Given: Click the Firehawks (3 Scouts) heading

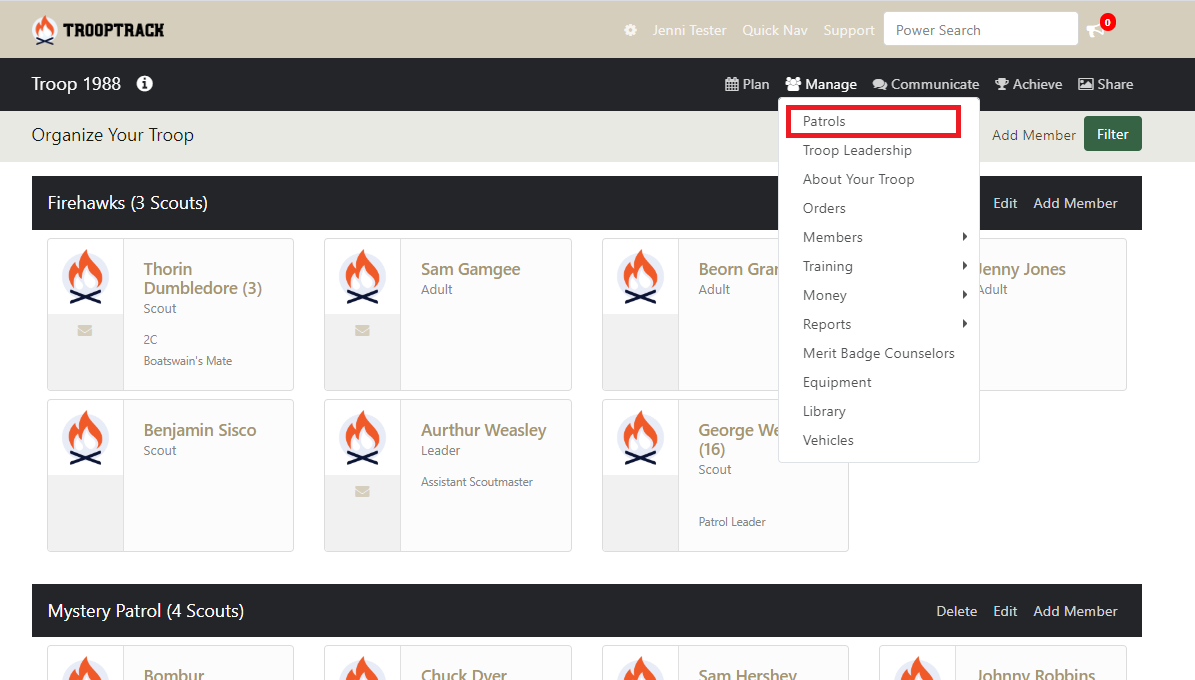Looking at the screenshot, I should coord(127,203).
